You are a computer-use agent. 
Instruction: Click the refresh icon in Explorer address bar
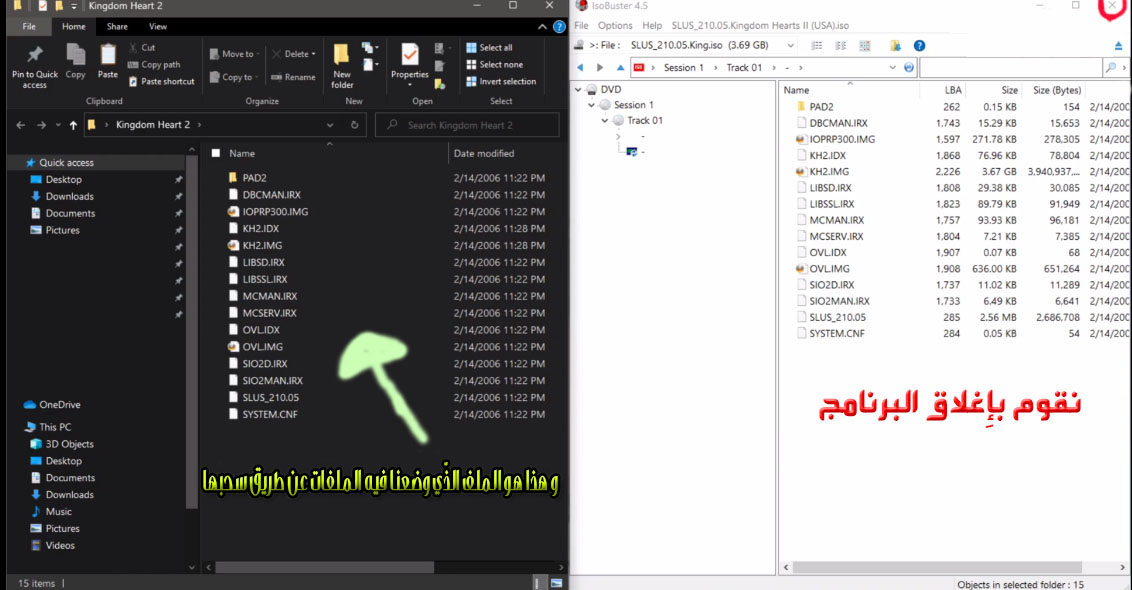[355, 125]
